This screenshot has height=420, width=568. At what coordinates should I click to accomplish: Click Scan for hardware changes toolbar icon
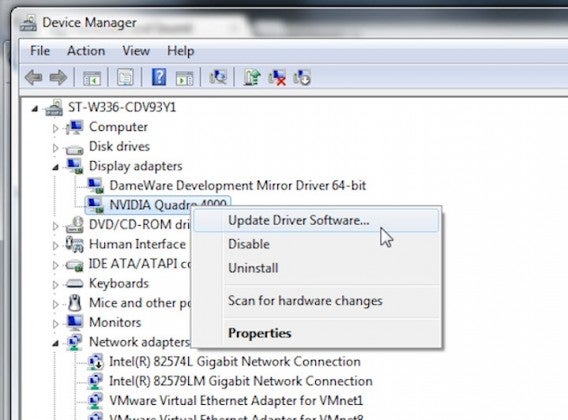tap(218, 77)
